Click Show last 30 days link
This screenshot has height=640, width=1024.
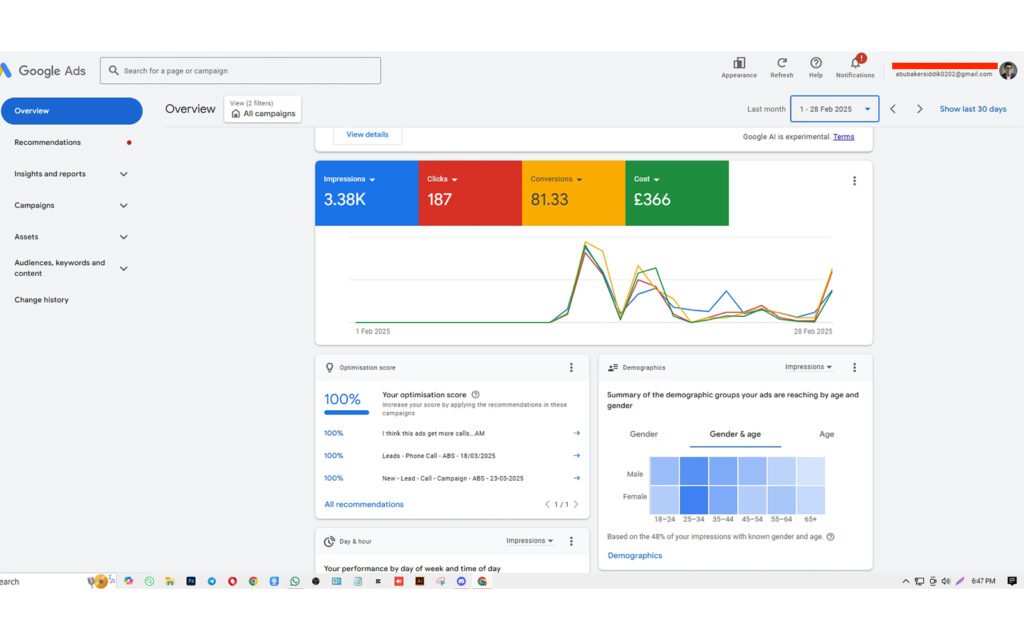pos(973,109)
